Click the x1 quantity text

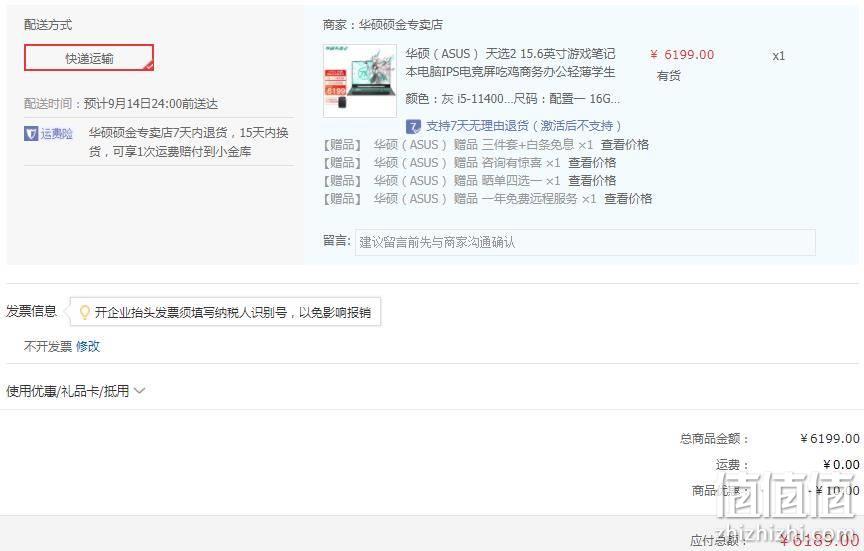pos(778,56)
